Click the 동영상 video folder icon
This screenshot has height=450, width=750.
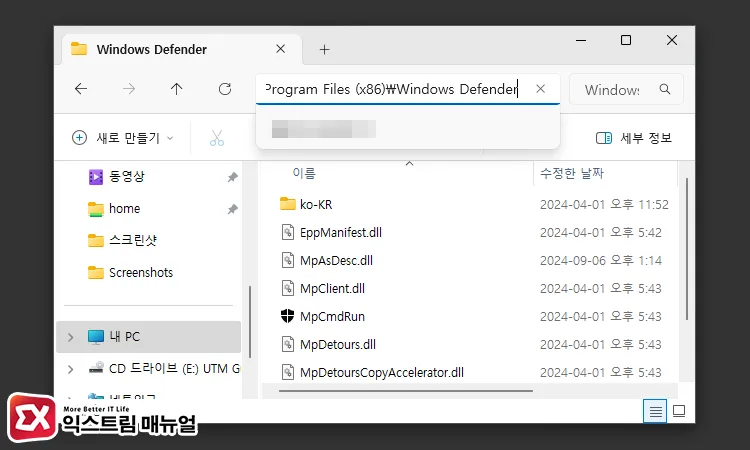point(96,177)
